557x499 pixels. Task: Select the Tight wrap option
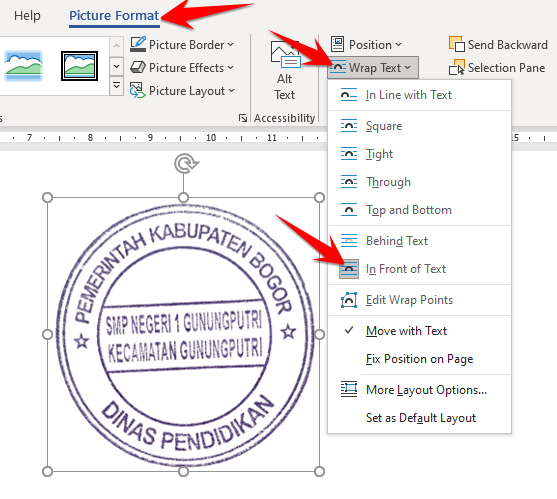[419, 154]
